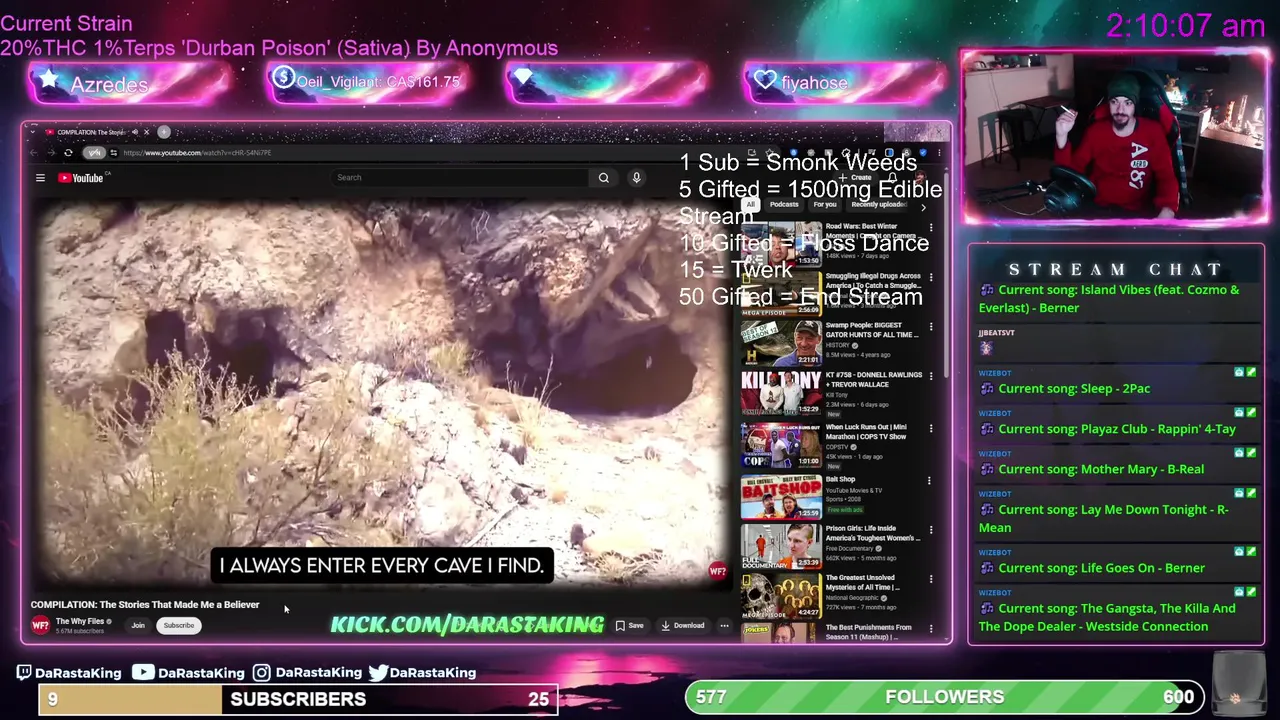The image size is (1280, 720).
Task: Toggle the VPN badge in address bar
Action: coord(94,153)
